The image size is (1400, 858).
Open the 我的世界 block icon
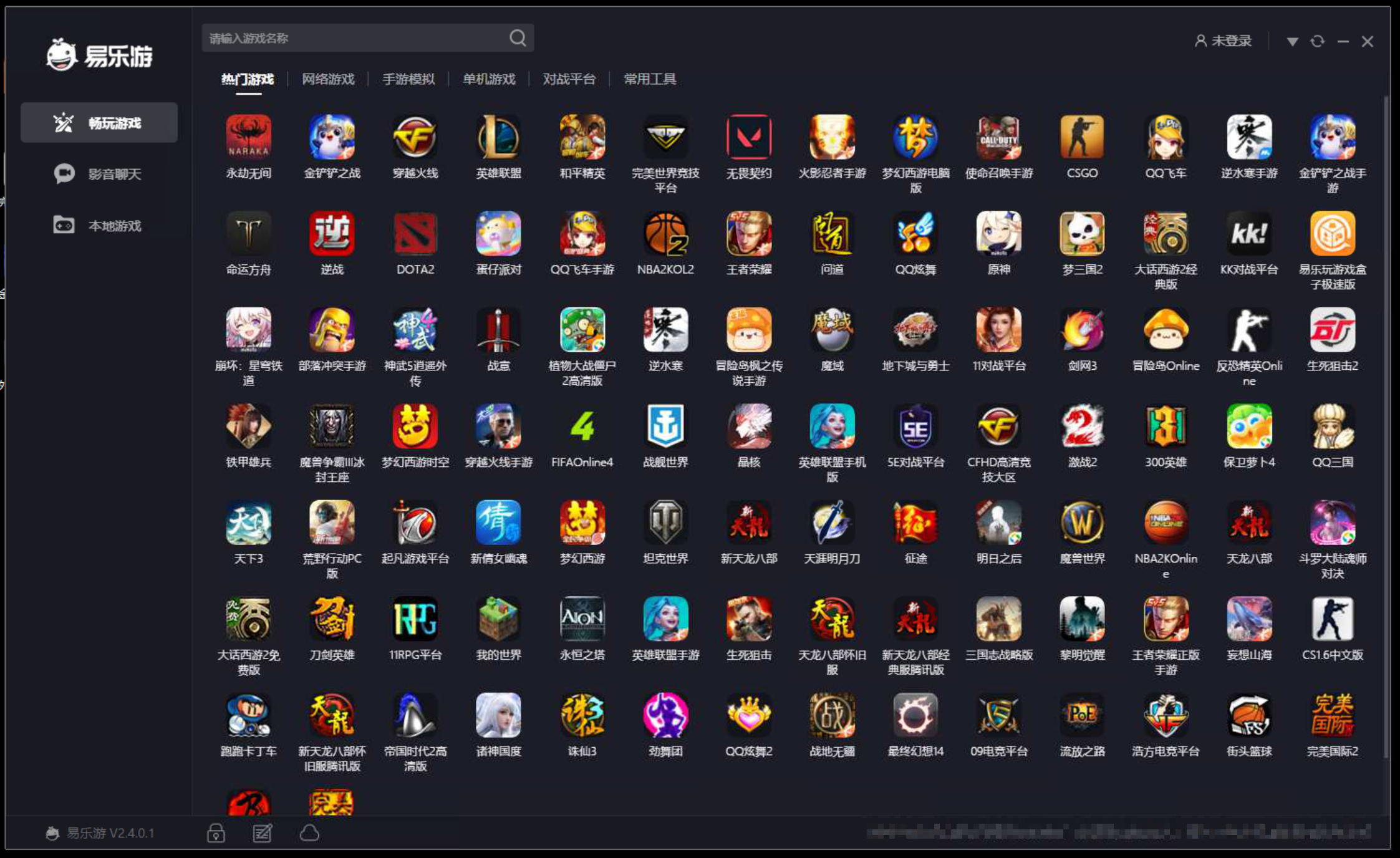coord(498,619)
